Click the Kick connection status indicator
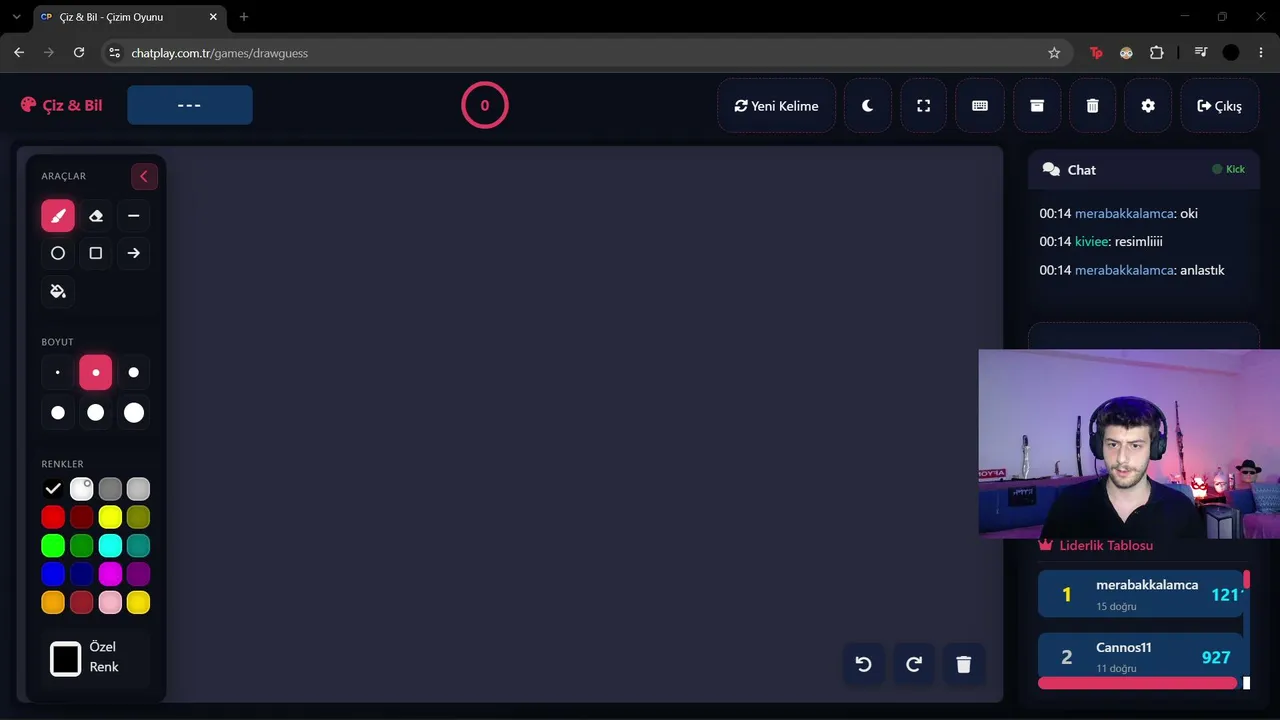 [1229, 169]
